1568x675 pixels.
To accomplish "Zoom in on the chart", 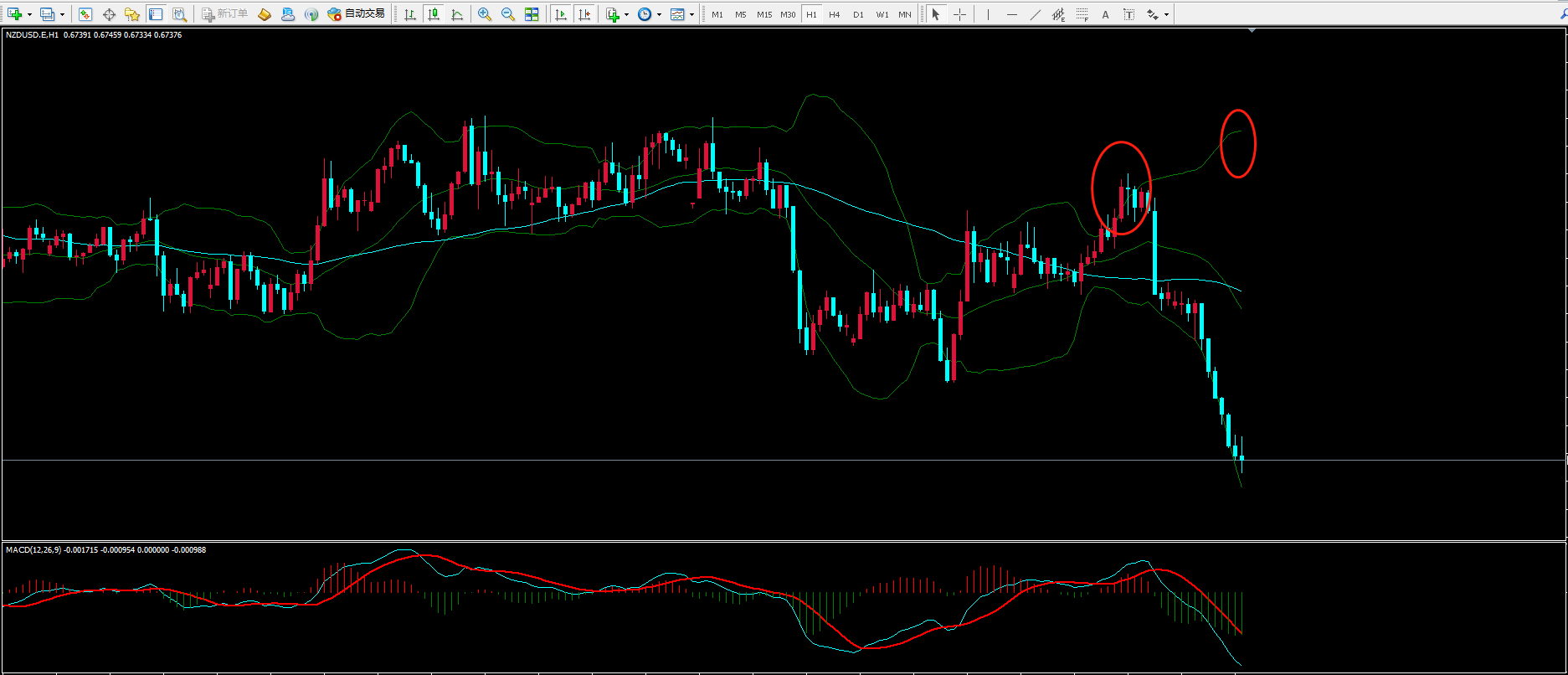I will 484,14.
